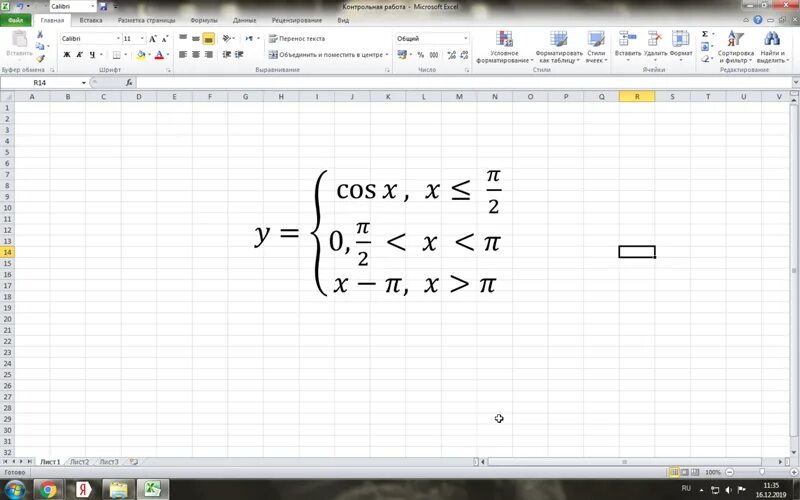
Task: Open sheet Лист3
Action: coord(109,462)
